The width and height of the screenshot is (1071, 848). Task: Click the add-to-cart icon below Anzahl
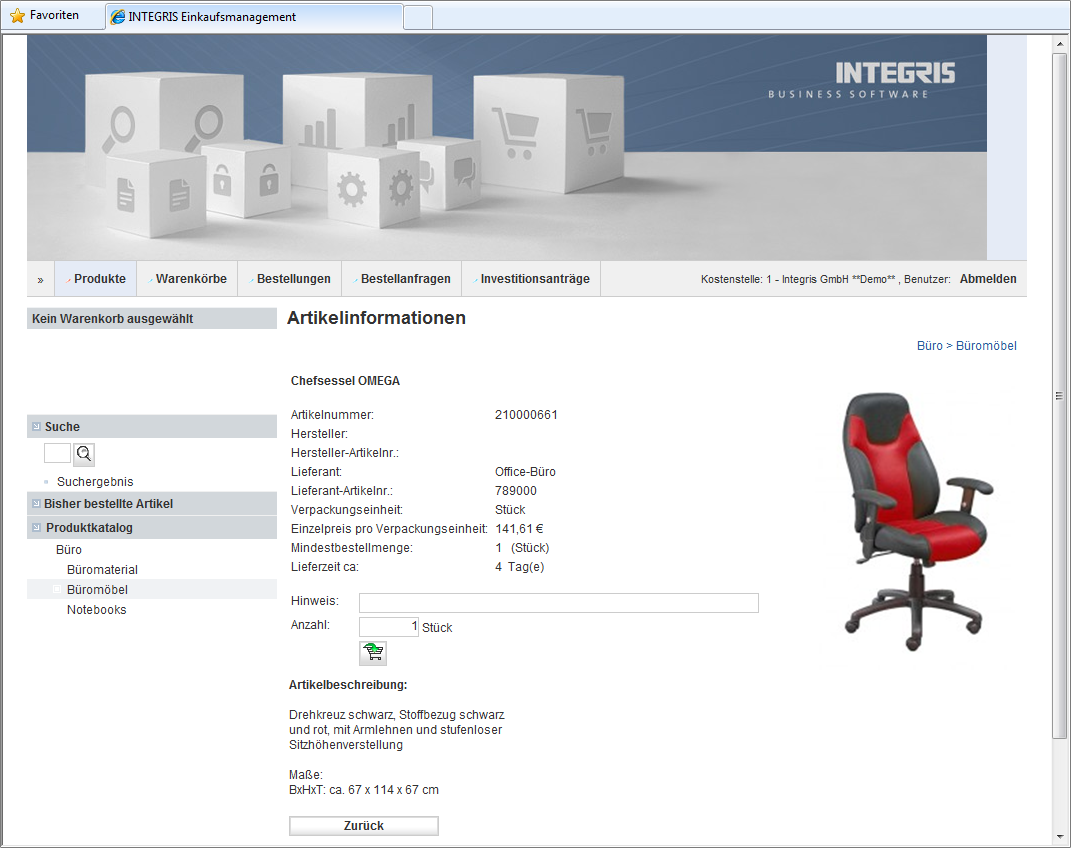(373, 653)
